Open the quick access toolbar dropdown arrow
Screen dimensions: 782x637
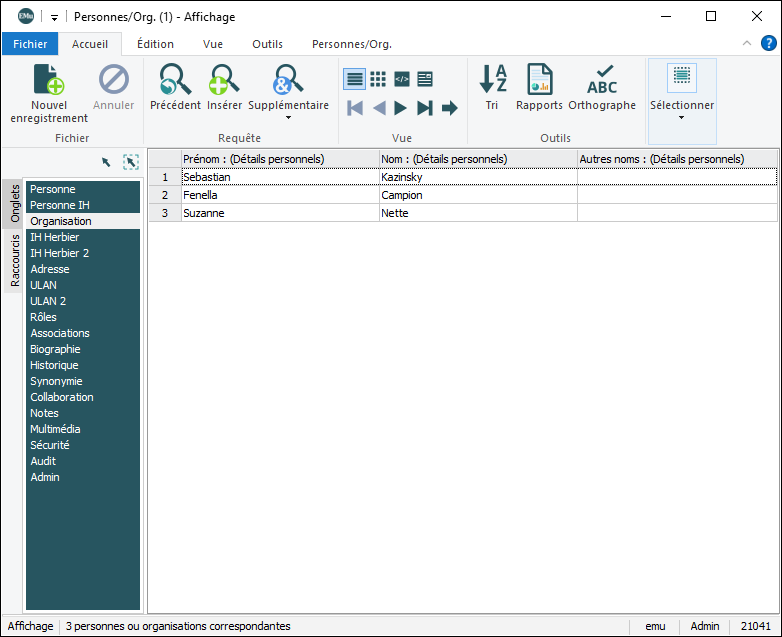tap(54, 17)
